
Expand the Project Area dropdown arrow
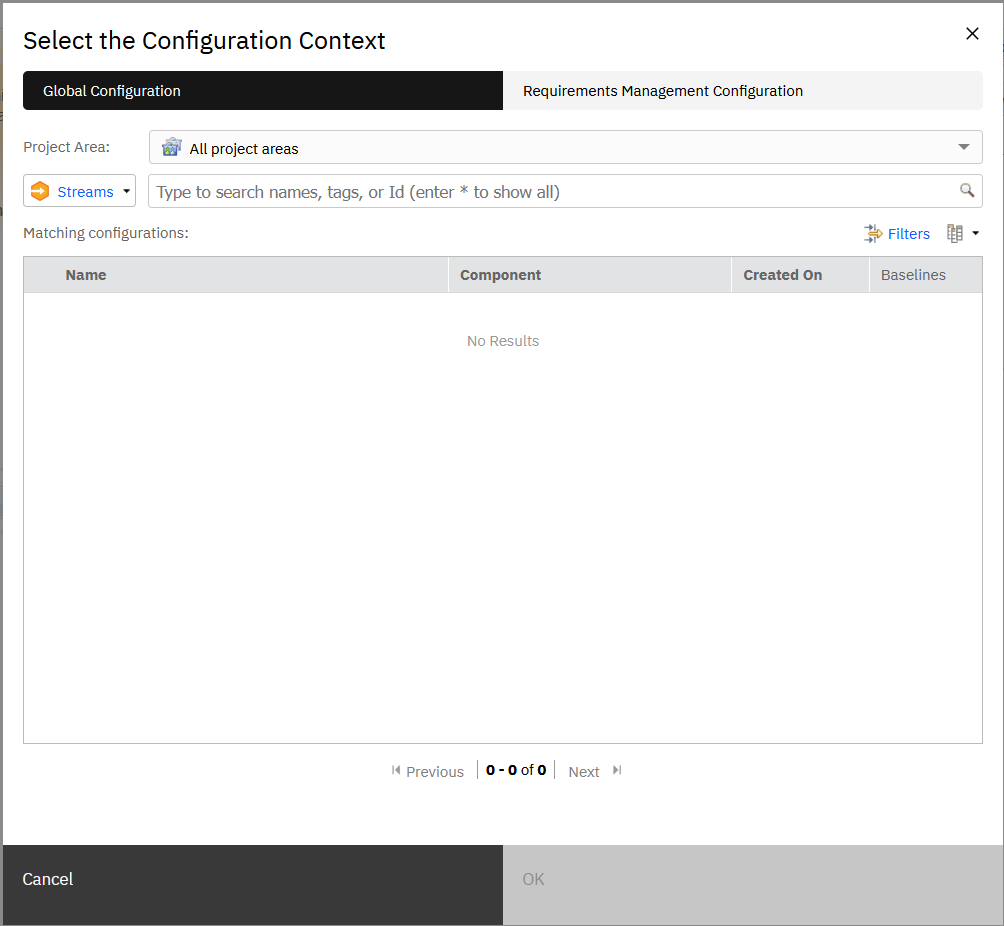[963, 147]
